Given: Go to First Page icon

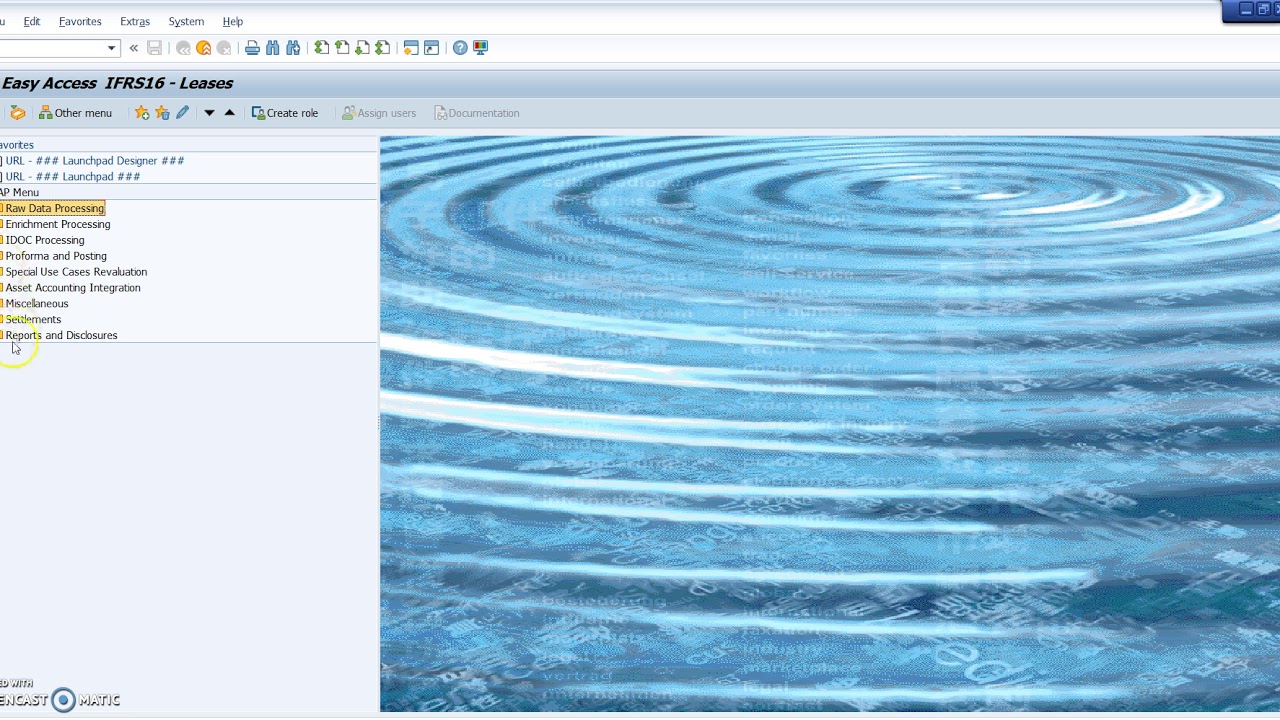Looking at the screenshot, I should click(321, 48).
